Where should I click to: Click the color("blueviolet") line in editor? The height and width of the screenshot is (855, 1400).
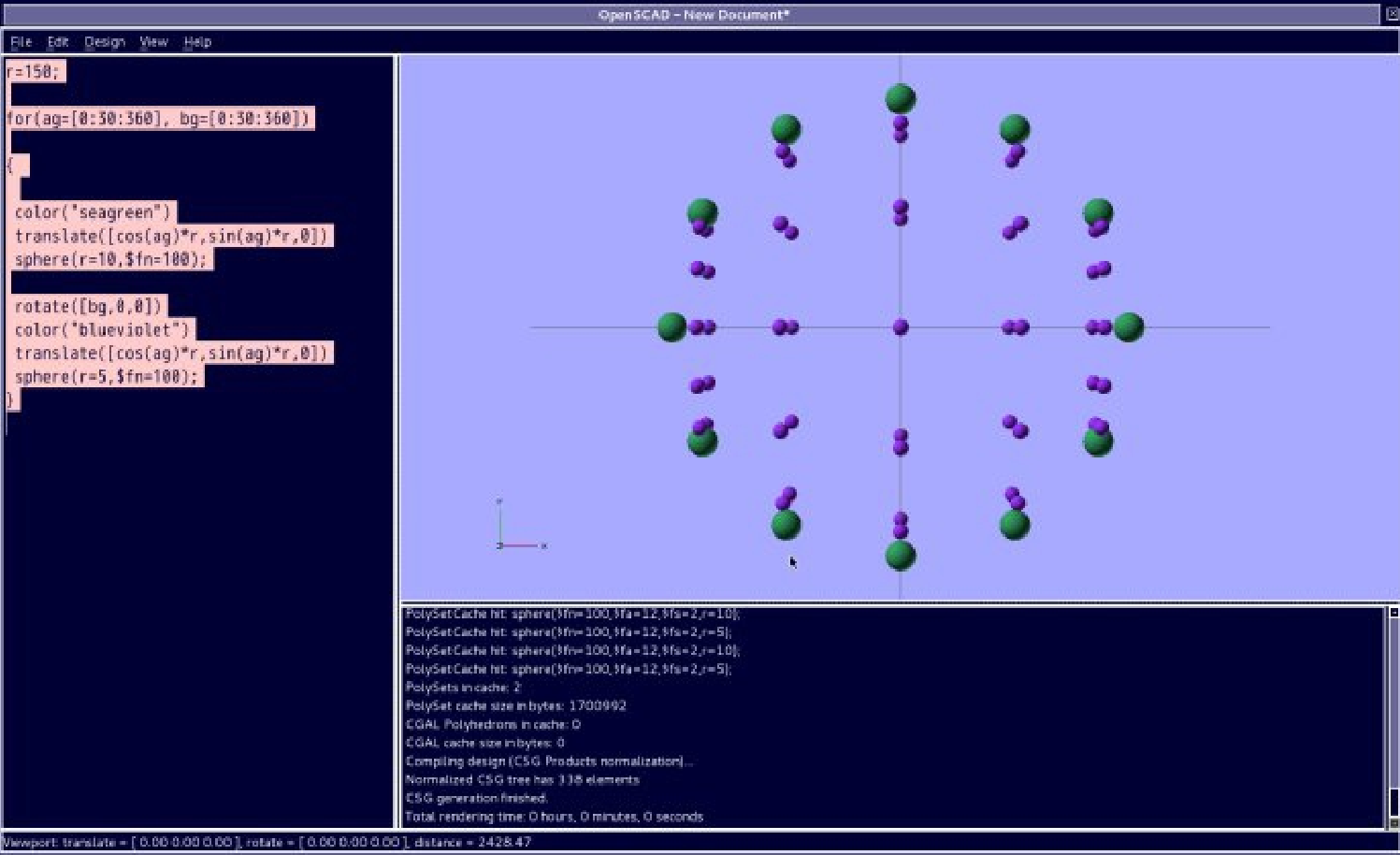point(102,330)
